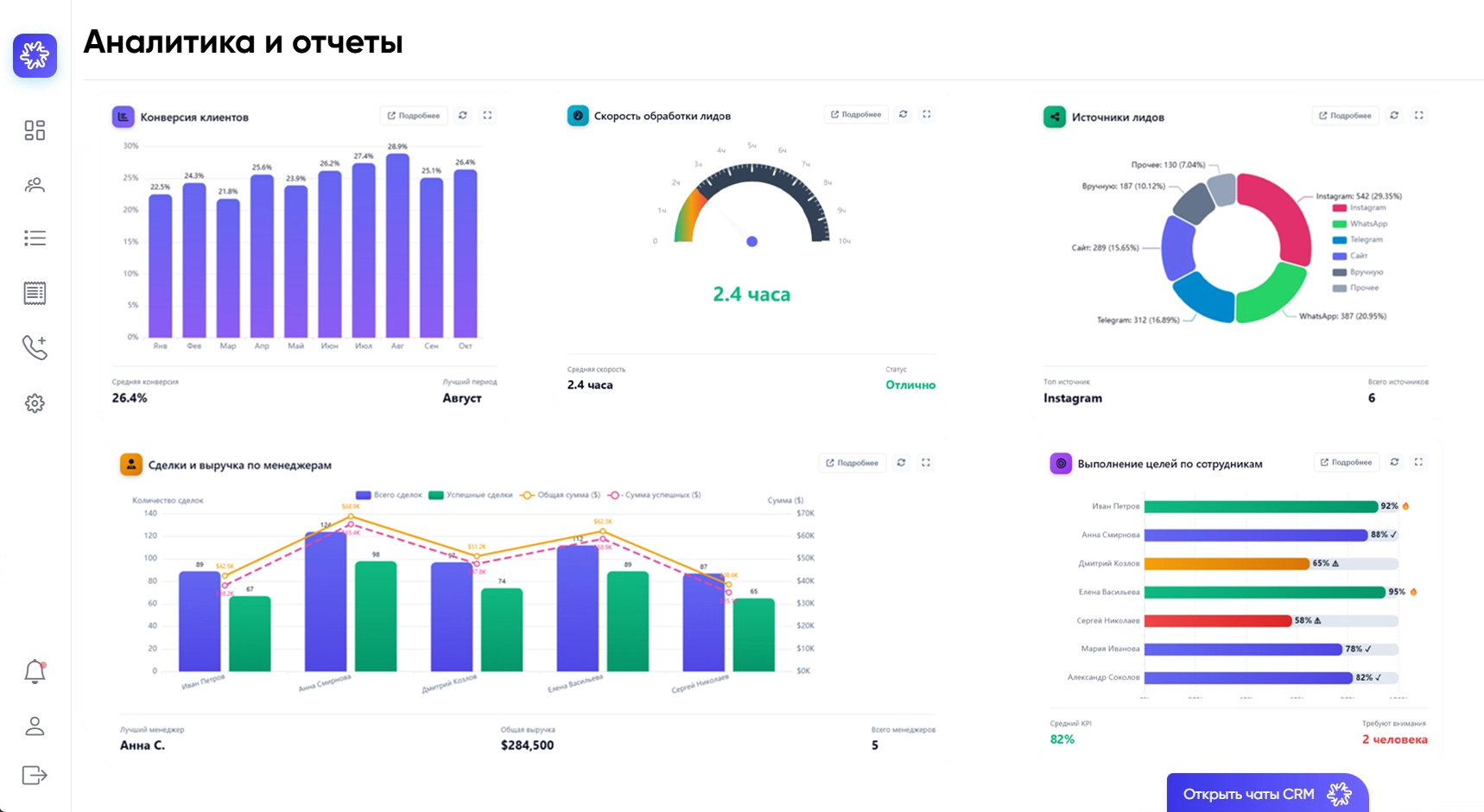
Task: Expand Источники лидов widget to fullscreen
Action: pyautogui.click(x=1418, y=115)
